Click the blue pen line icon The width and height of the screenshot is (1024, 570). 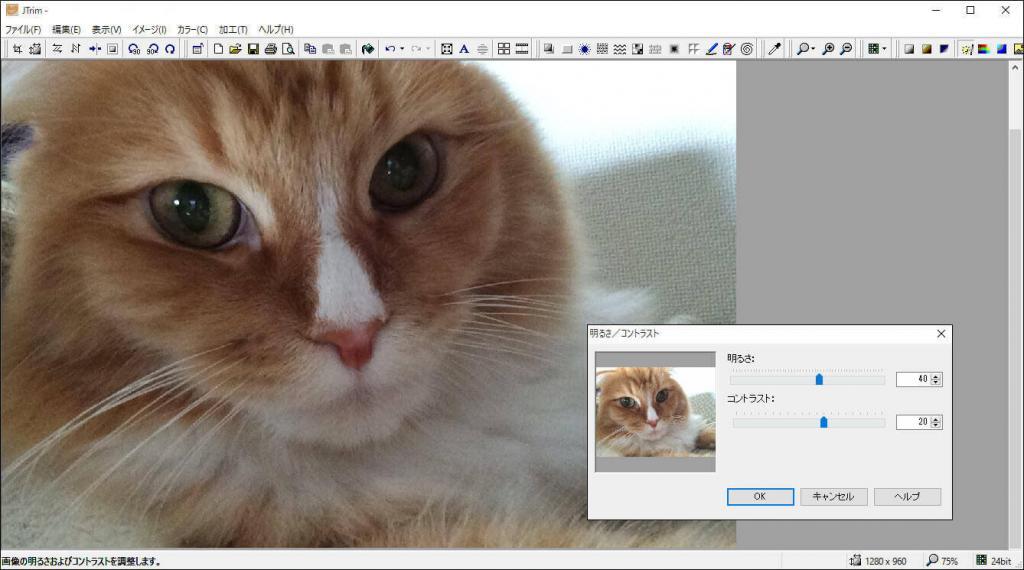[x=712, y=49]
